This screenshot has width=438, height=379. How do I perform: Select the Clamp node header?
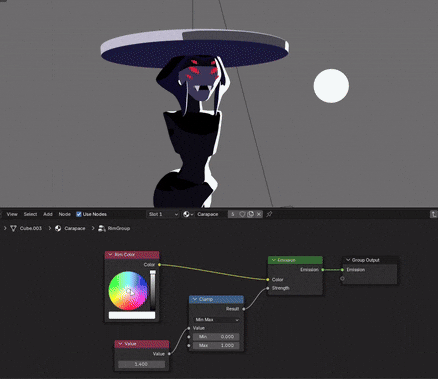(x=216, y=299)
